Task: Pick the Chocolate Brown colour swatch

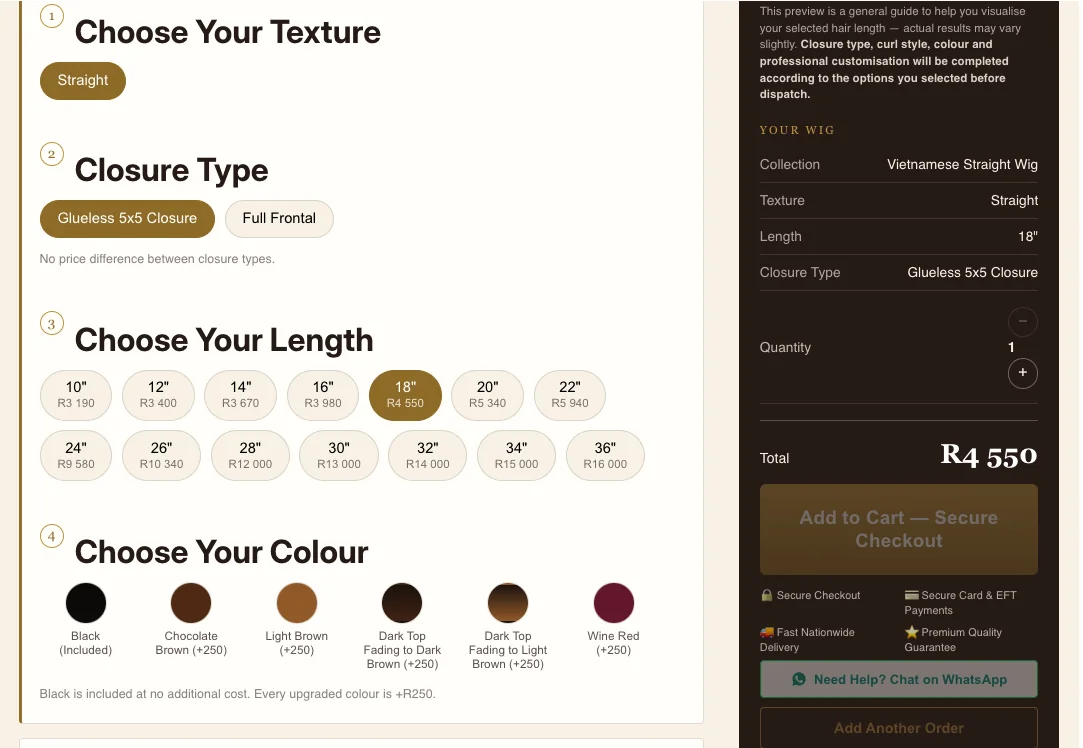Action: [x=191, y=603]
